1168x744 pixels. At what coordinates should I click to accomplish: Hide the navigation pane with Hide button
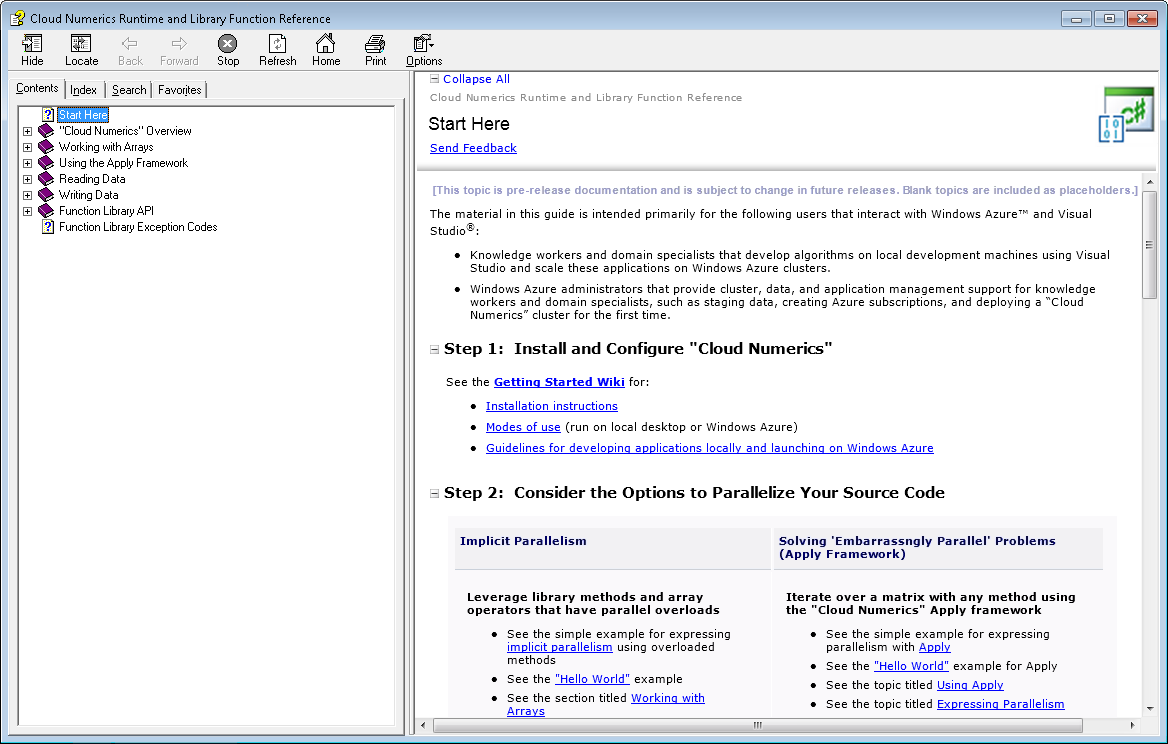(32, 51)
